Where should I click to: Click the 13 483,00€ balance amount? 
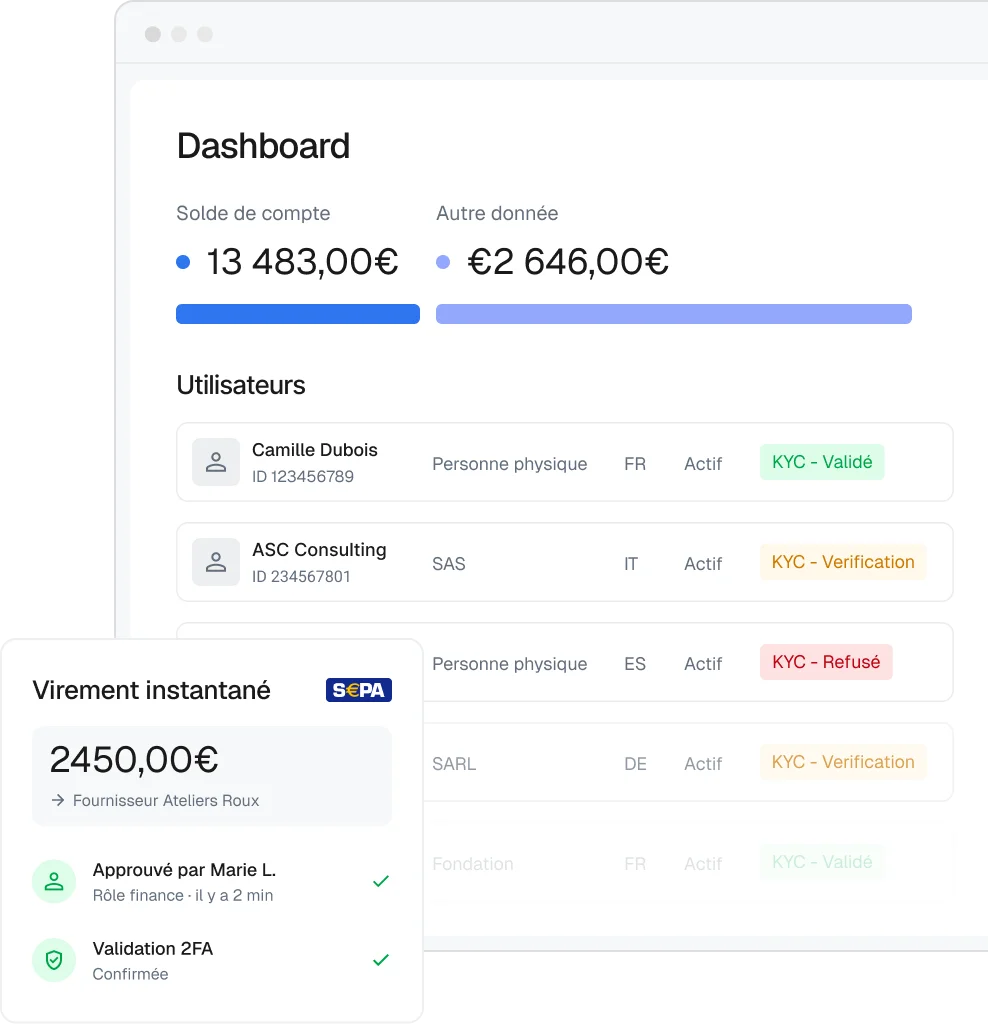click(x=302, y=263)
